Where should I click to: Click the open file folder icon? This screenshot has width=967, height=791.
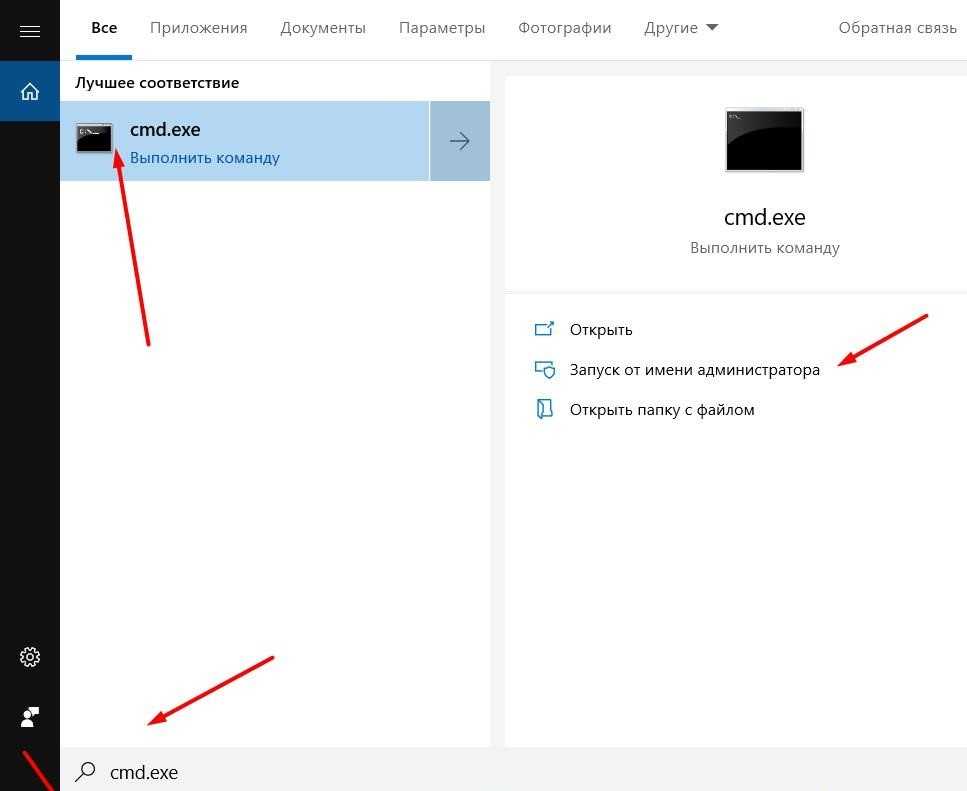point(544,409)
